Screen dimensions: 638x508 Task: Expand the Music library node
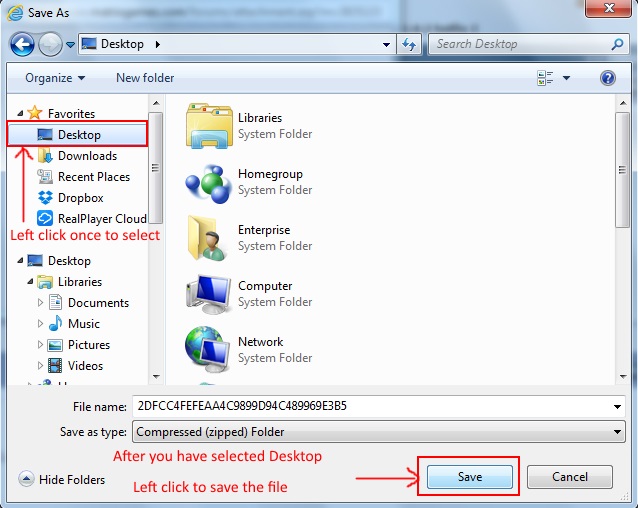click(40, 323)
